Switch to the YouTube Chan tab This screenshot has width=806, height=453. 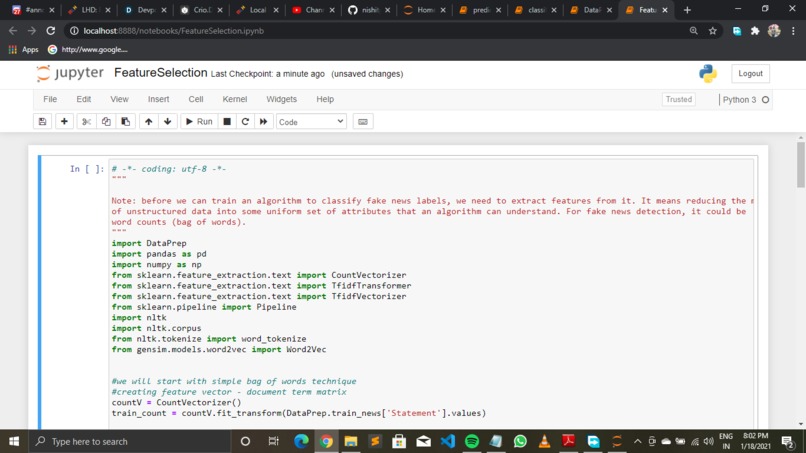[x=313, y=10]
